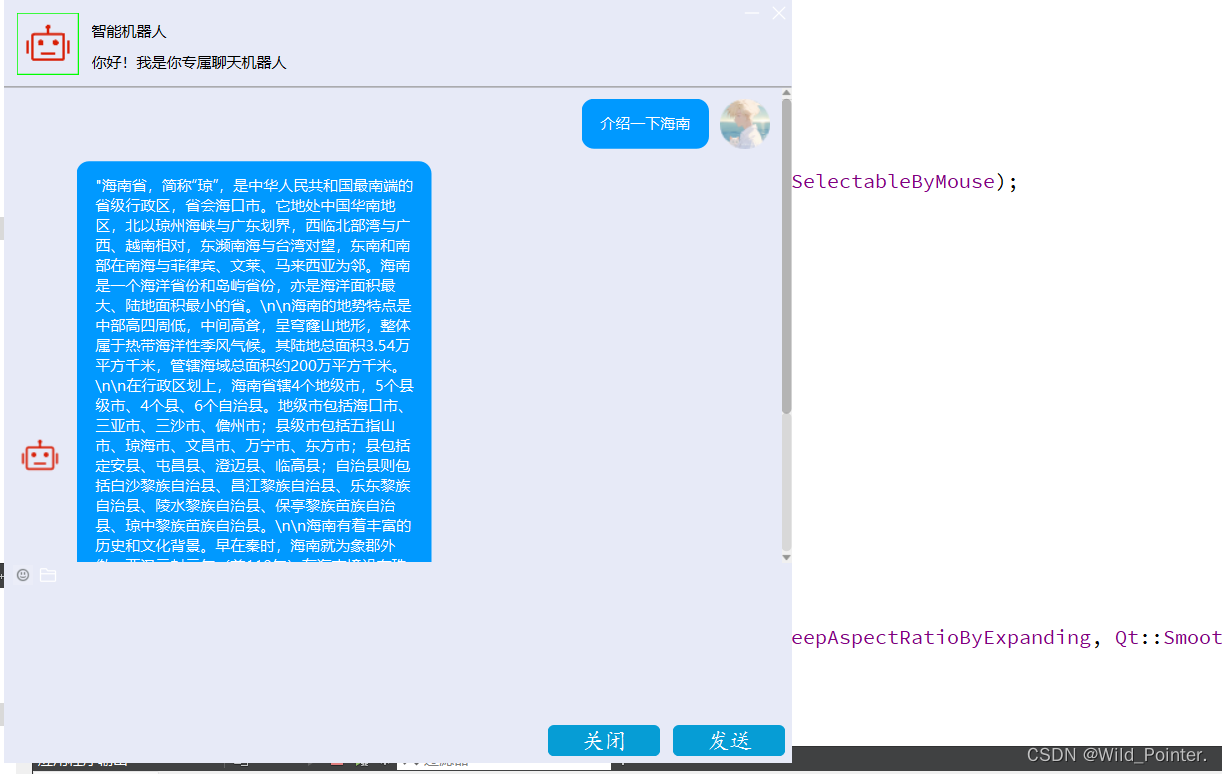Viewport: 1222px width, 774px height.
Task: Click the green icon in the output toolbar
Action: click(x=362, y=763)
